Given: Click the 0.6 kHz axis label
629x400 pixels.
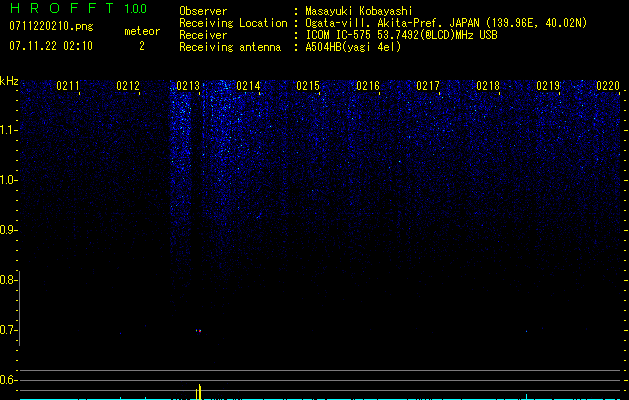Looking at the screenshot, I should (x=7, y=380).
